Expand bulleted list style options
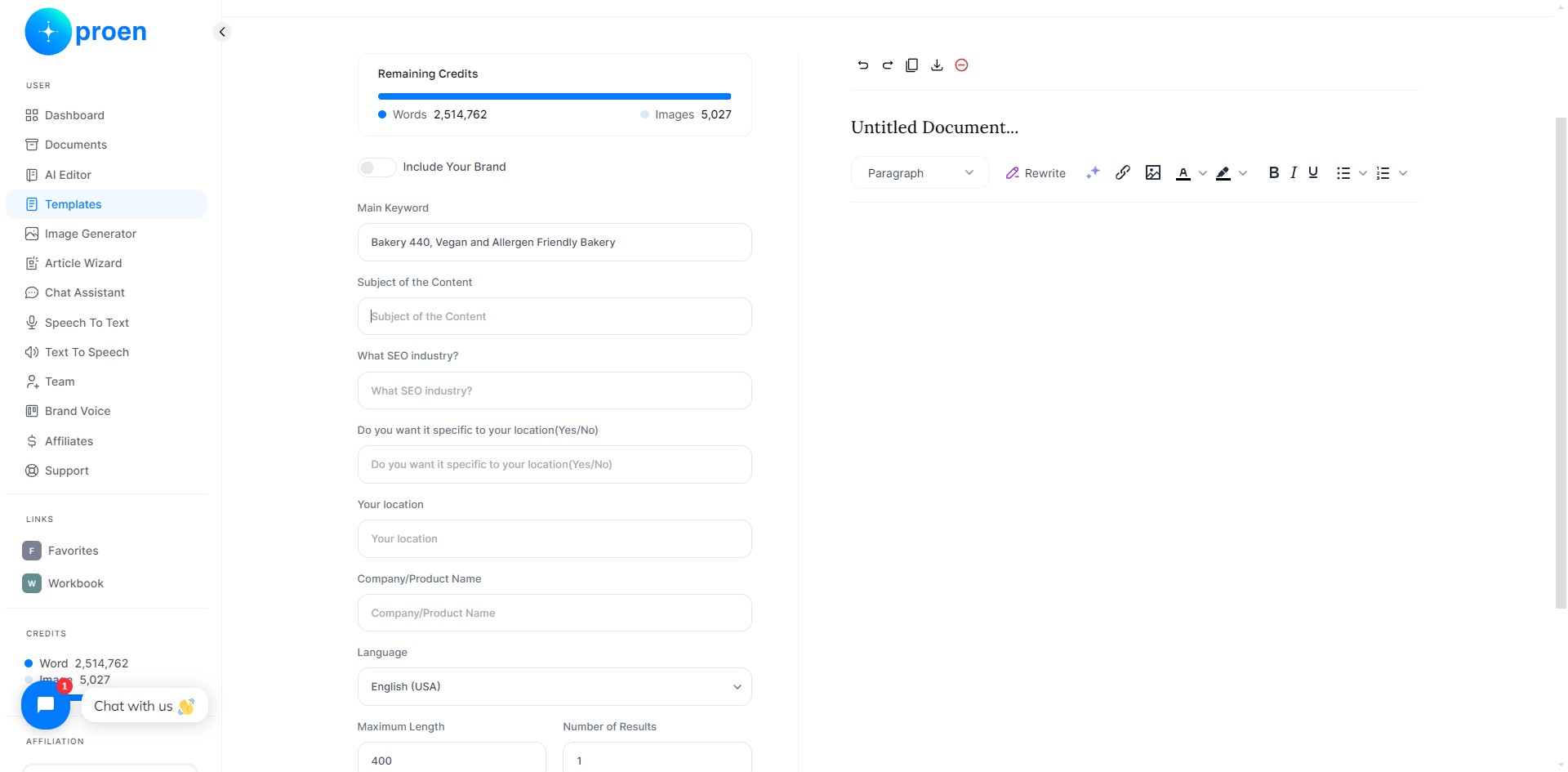This screenshot has width=1568, height=772. (1363, 173)
